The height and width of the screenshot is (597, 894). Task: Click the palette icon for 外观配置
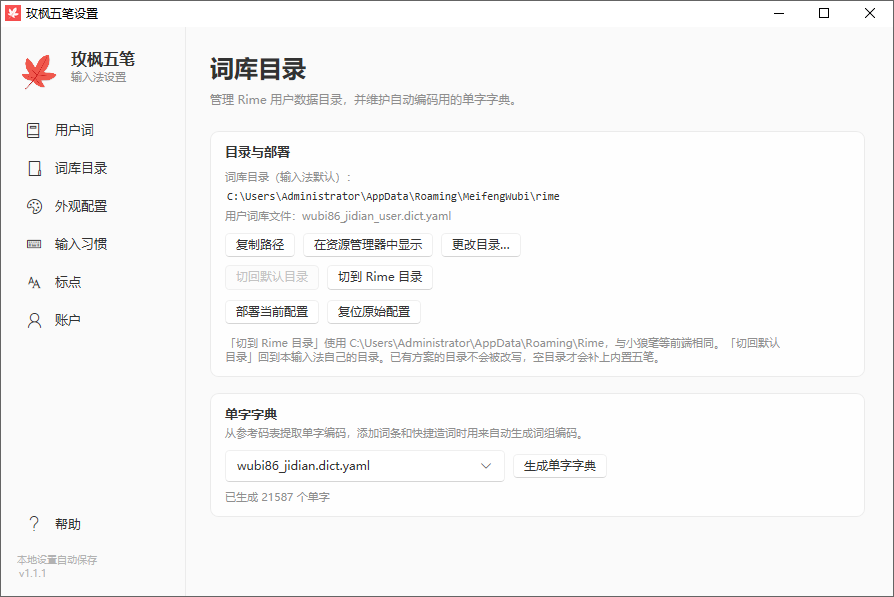coord(34,206)
